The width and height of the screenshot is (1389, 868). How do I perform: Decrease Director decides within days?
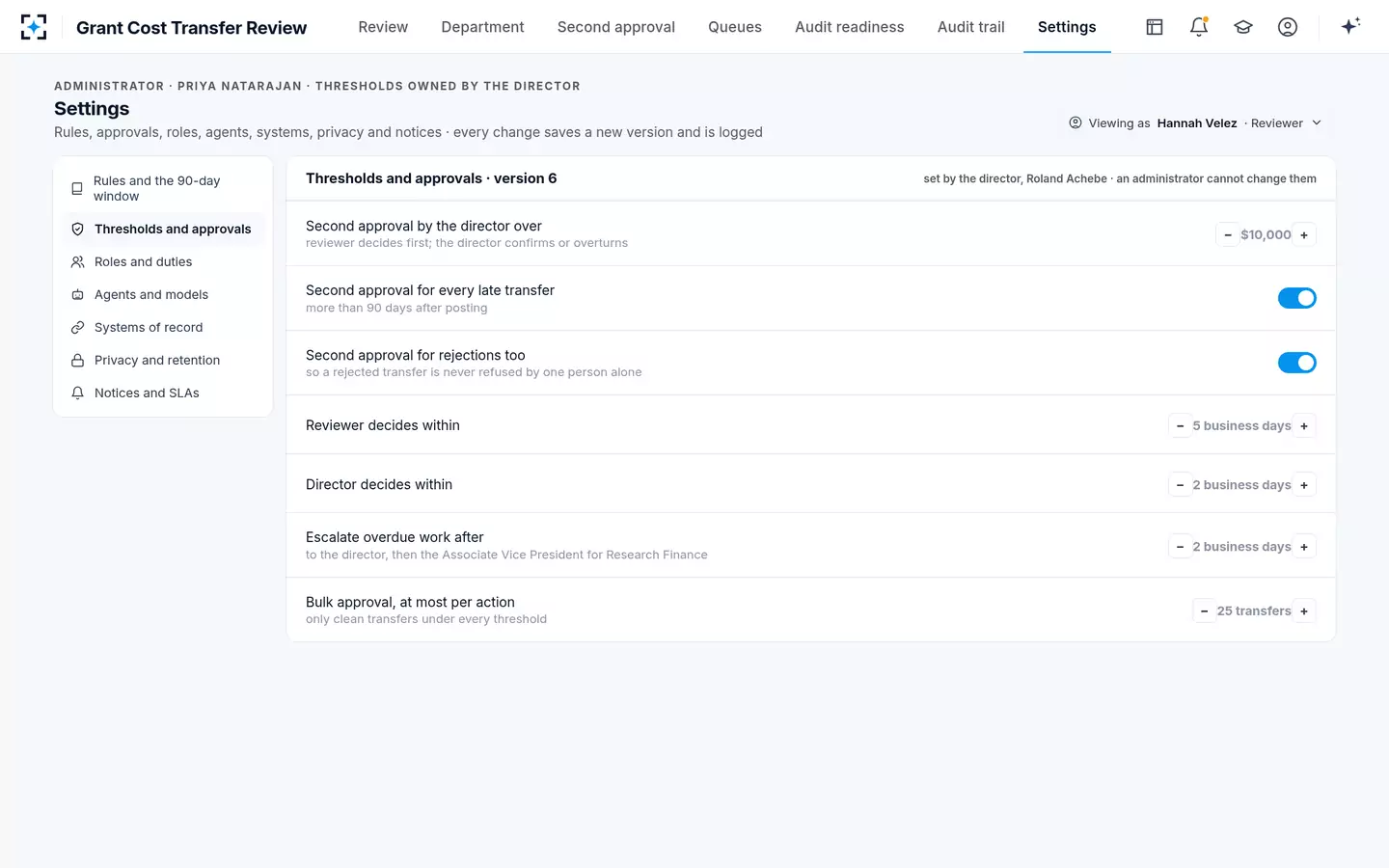1180,485
